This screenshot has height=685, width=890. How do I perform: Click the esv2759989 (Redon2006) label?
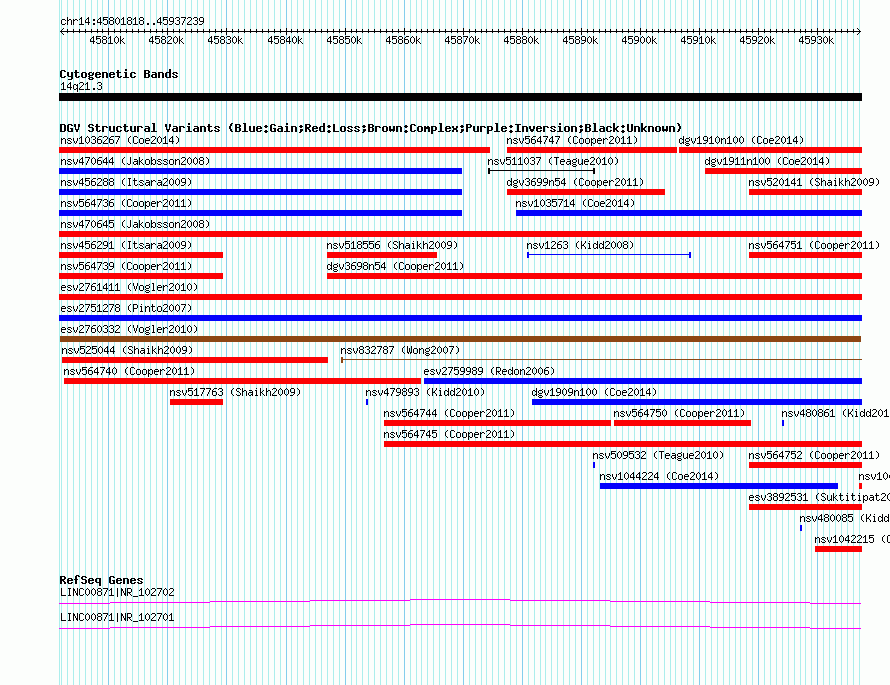coord(489,371)
